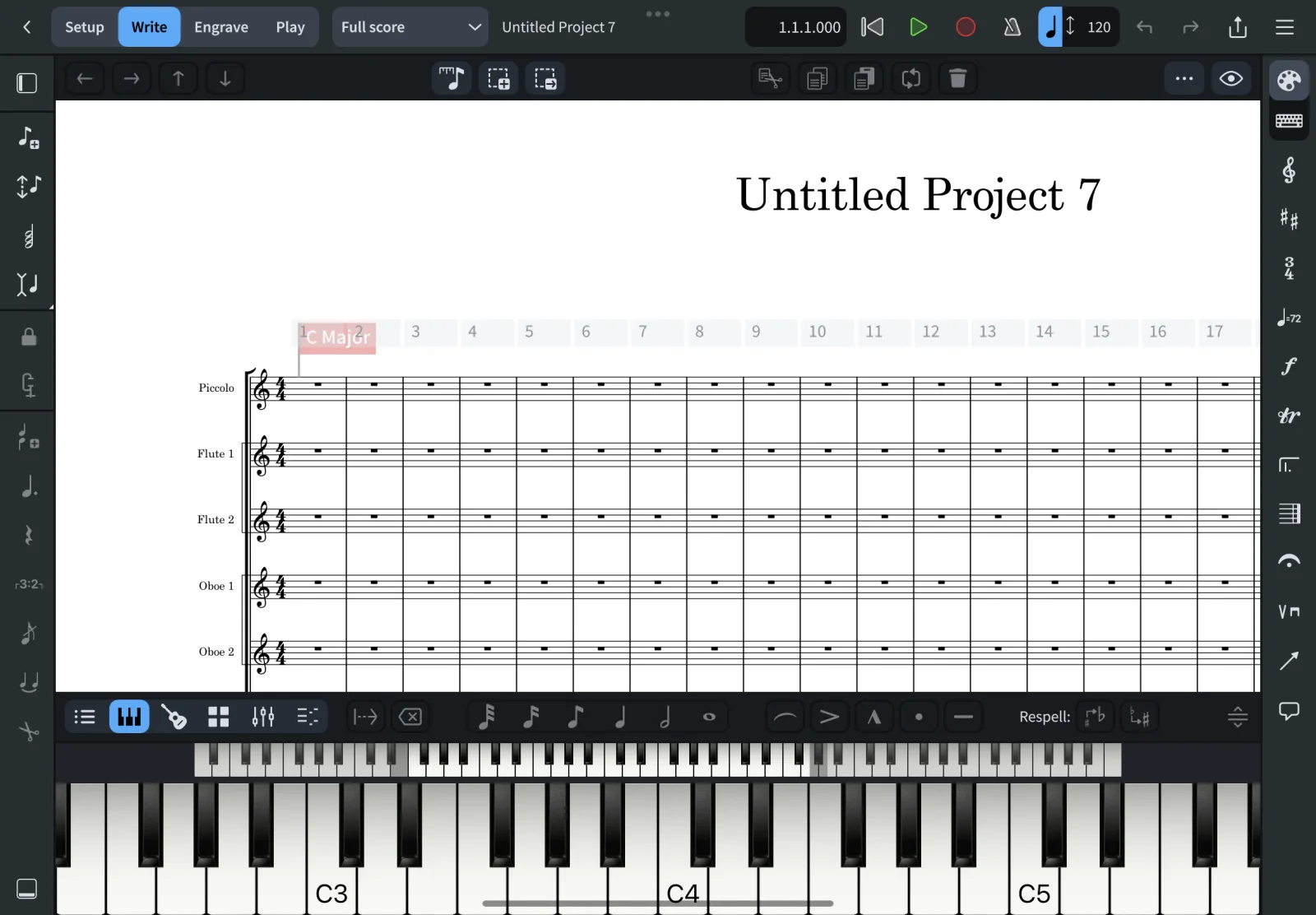Toggle the dotted notes button
The height and width of the screenshot is (915, 1316).
[28, 487]
